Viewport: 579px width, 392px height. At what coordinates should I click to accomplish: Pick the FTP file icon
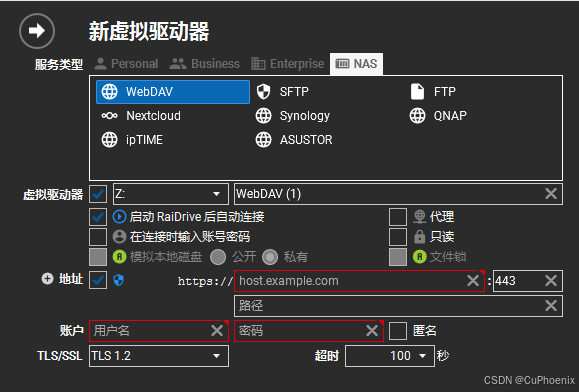(x=417, y=92)
